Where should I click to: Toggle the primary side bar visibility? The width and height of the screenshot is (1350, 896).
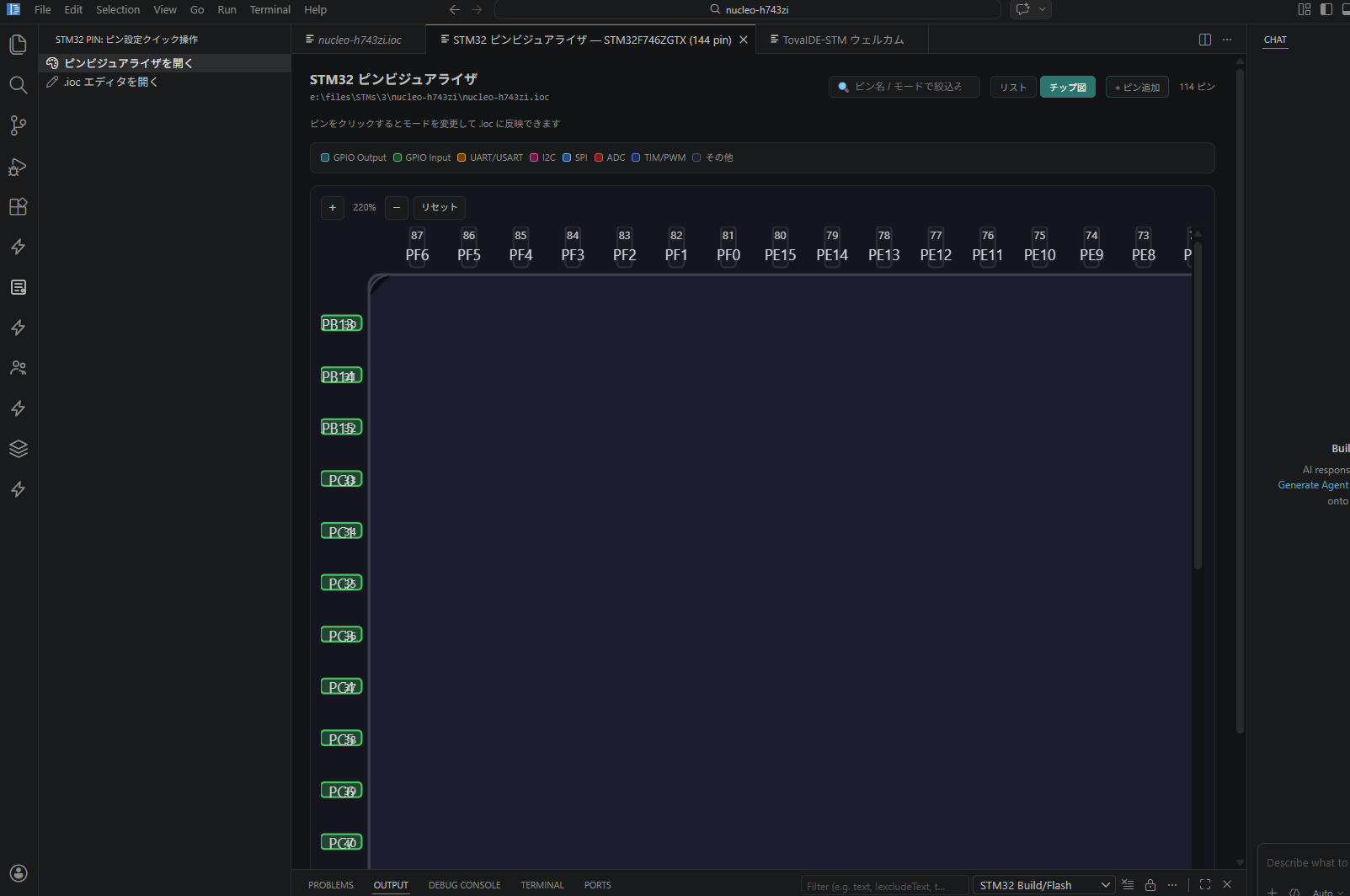coord(1326,9)
